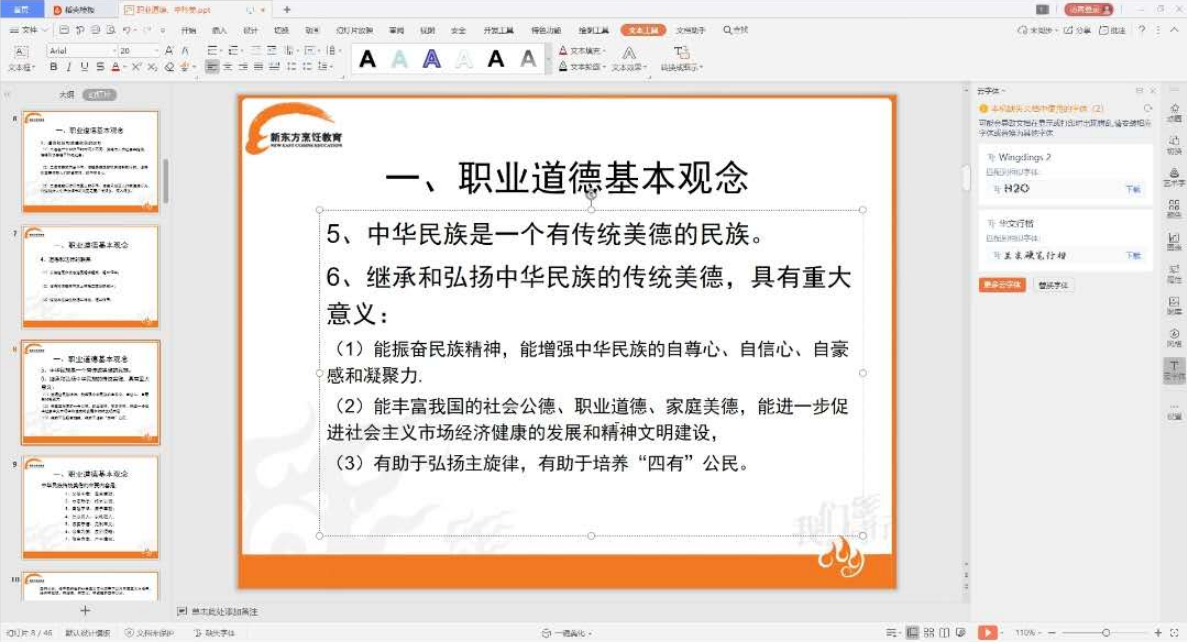The width and height of the screenshot is (1187, 642).
Task: Download the H2O font
Action: click(1132, 189)
